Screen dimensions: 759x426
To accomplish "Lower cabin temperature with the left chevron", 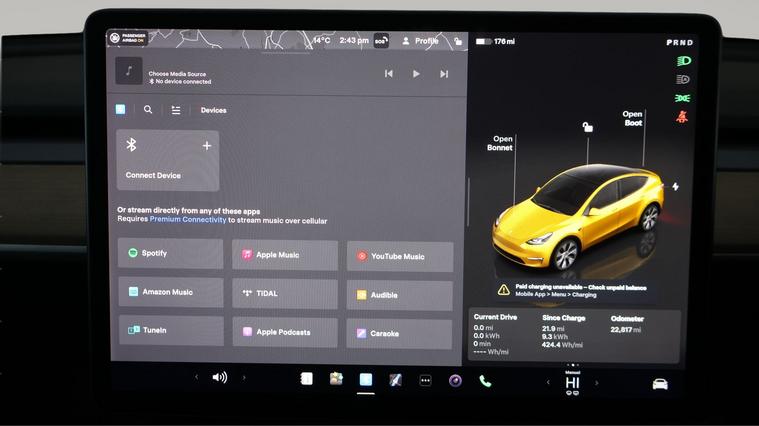I will (x=547, y=382).
